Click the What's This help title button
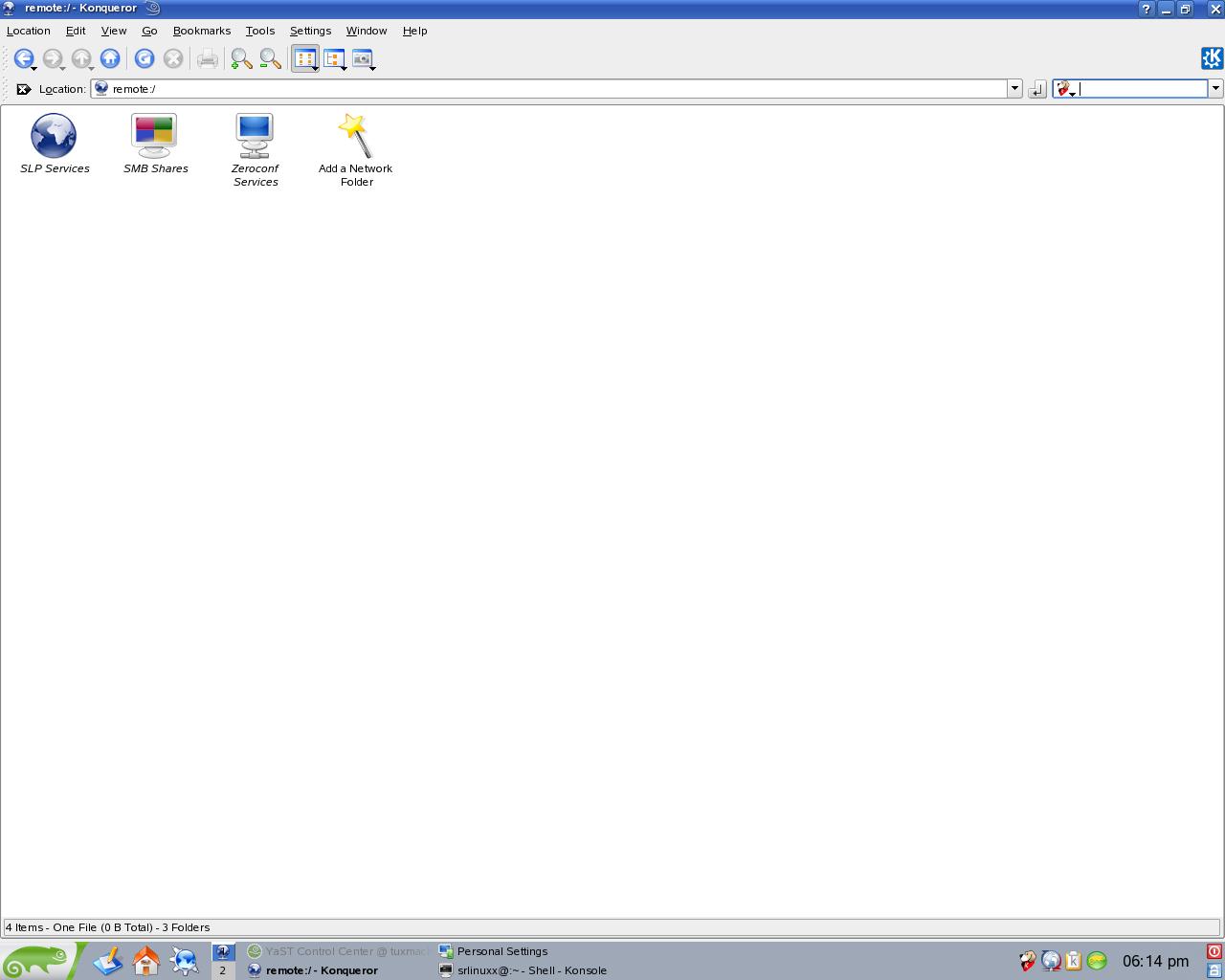Viewport: 1225px width, 980px height. [1146, 9]
